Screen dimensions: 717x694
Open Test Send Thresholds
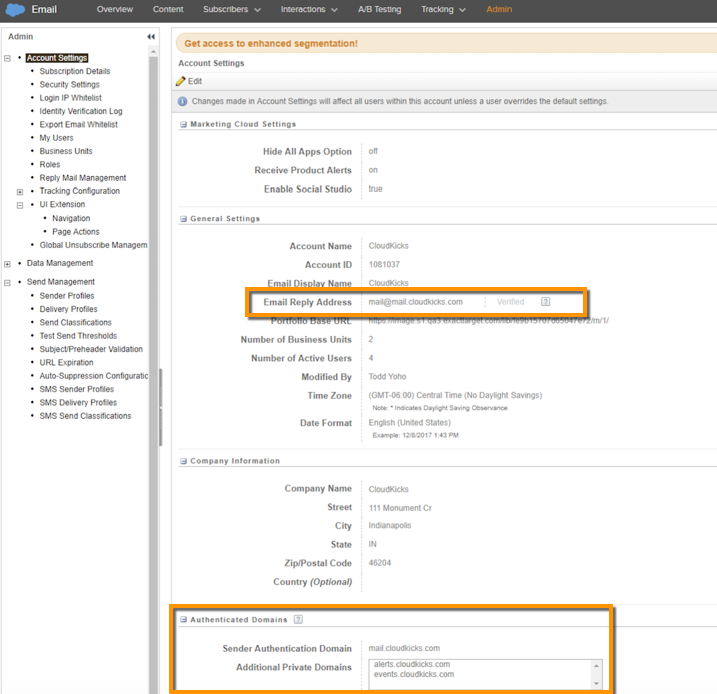point(78,336)
